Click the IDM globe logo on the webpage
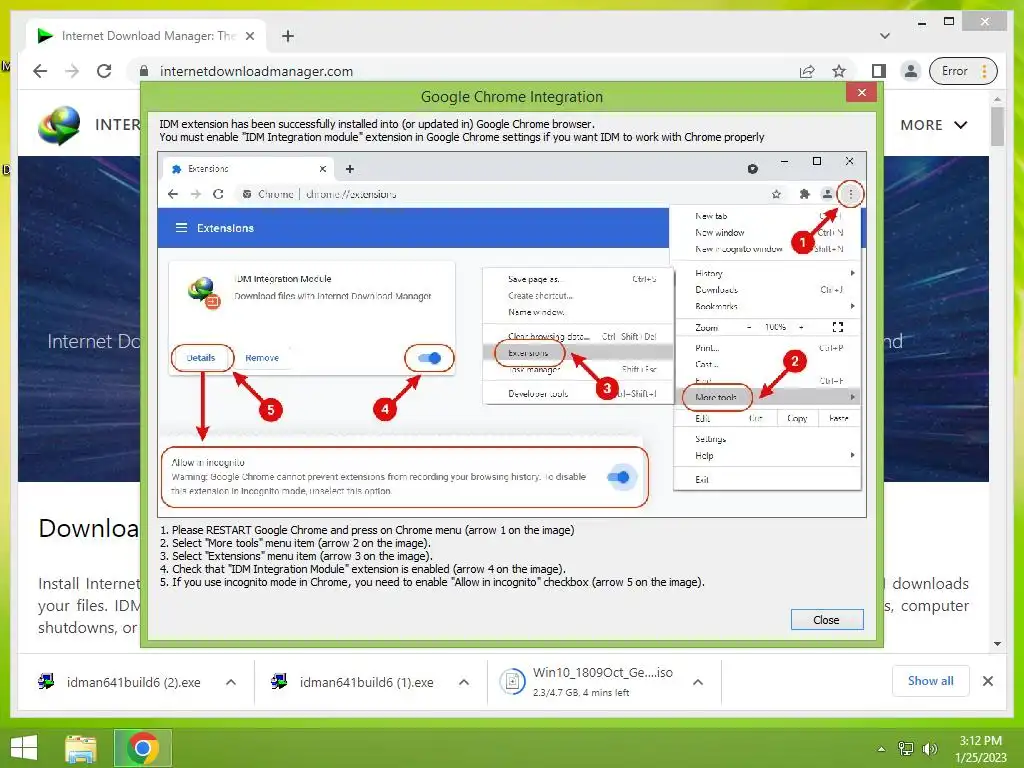1024x768 pixels. point(59,125)
